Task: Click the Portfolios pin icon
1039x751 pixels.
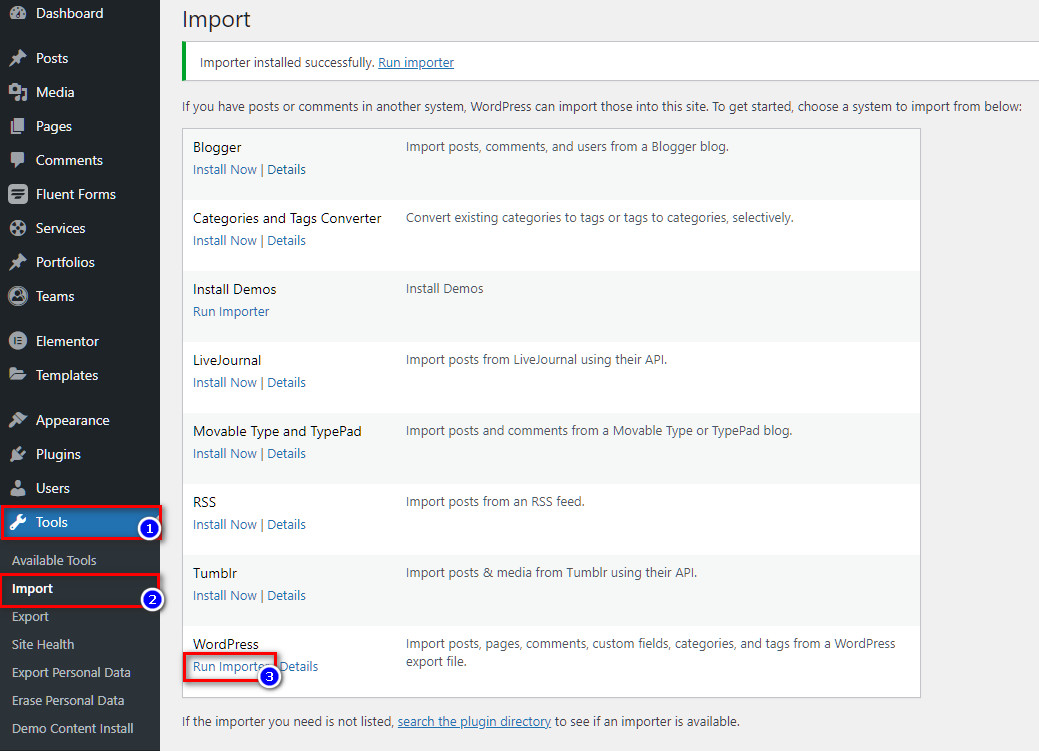Action: coord(18,262)
